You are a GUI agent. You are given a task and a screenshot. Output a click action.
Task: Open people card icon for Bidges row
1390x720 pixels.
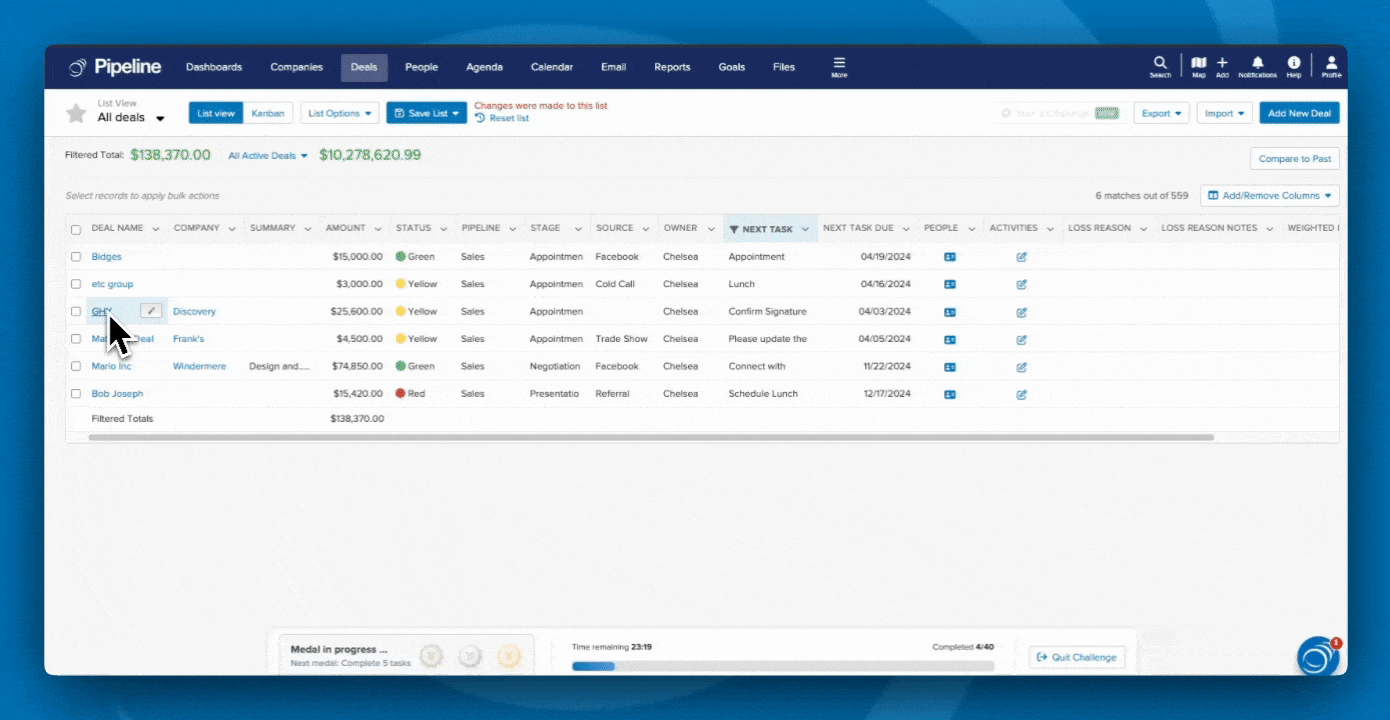(950, 257)
